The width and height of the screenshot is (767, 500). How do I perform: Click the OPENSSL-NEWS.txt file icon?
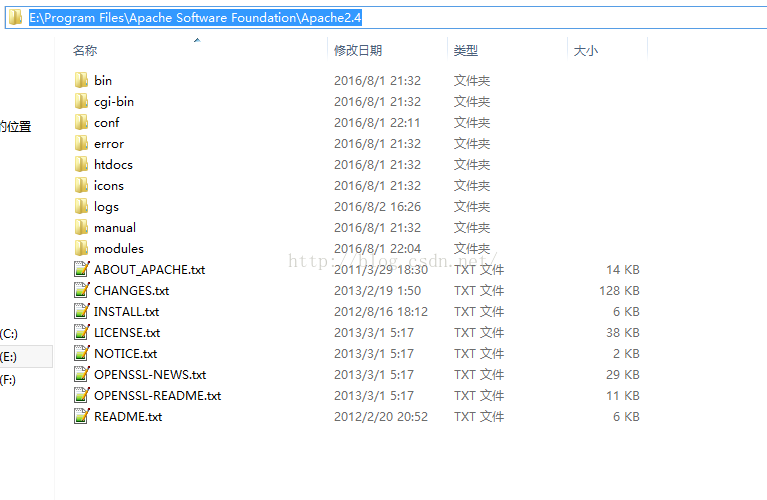(81, 374)
